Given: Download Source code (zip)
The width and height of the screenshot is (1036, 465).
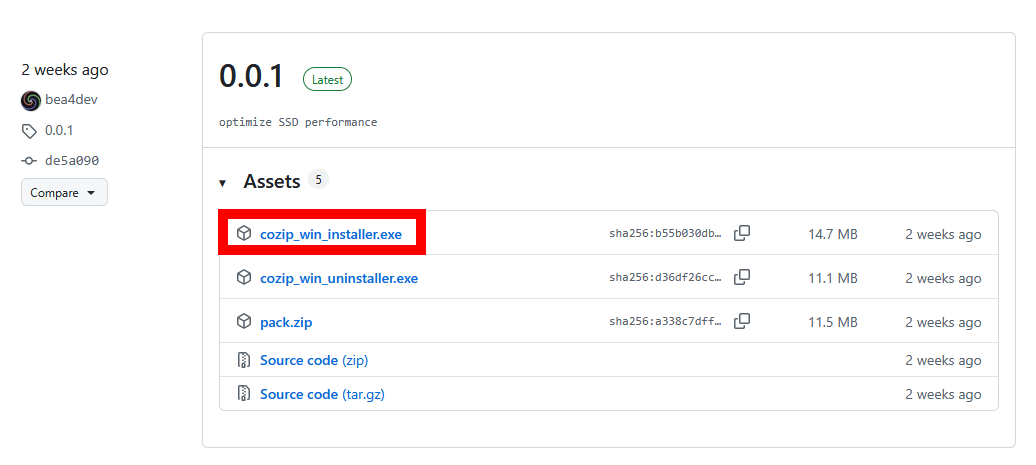Looking at the screenshot, I should pyautogui.click(x=314, y=360).
